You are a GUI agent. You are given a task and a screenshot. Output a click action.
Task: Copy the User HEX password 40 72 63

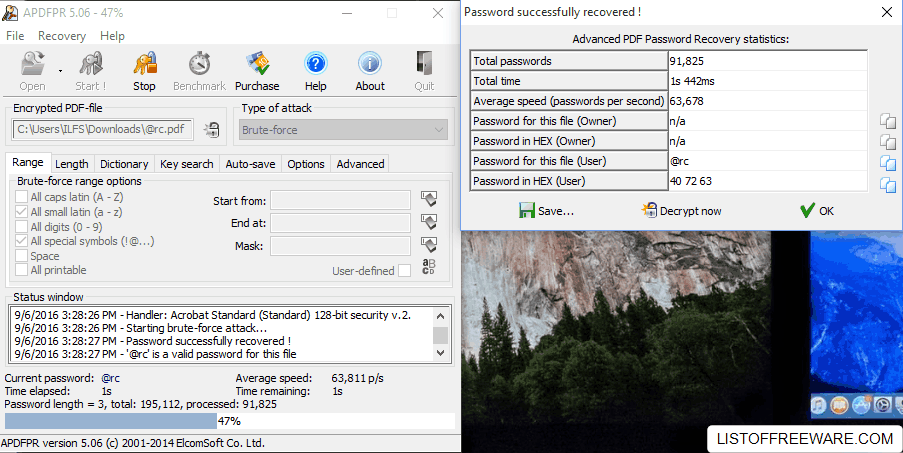point(887,184)
